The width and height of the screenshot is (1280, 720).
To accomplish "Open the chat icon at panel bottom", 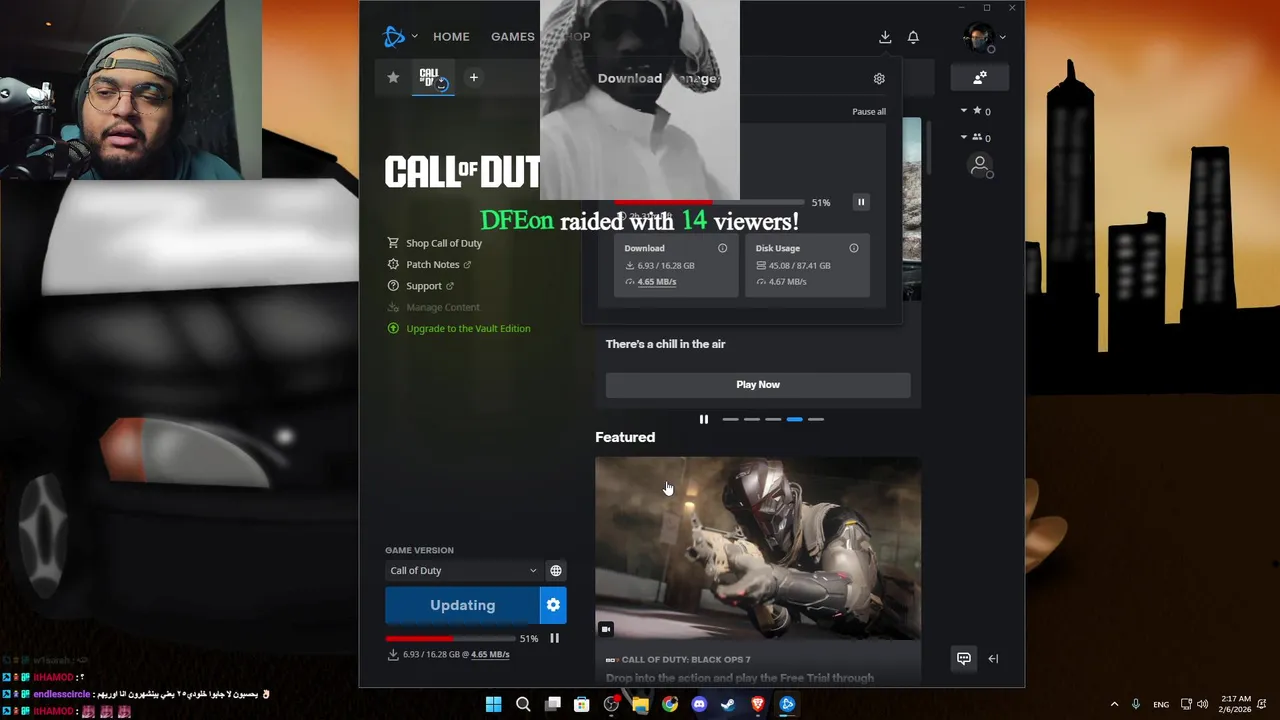I will tap(964, 658).
